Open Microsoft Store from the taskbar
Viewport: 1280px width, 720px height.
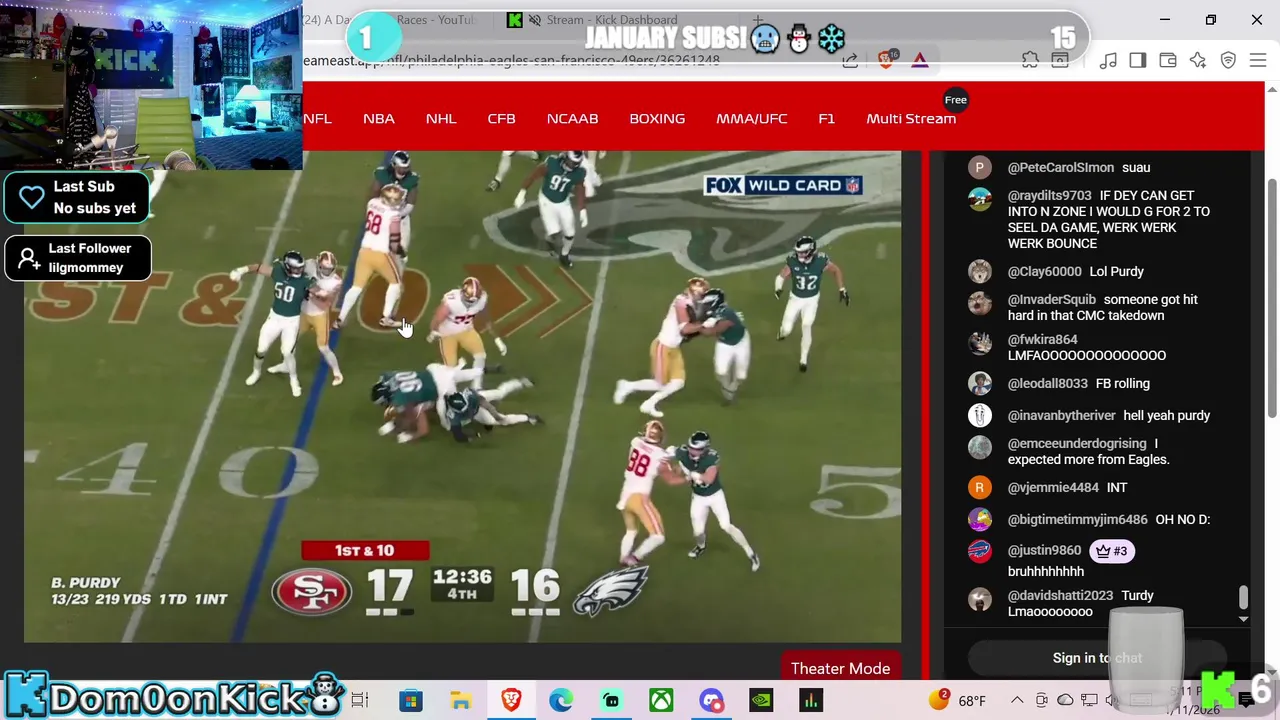click(410, 700)
